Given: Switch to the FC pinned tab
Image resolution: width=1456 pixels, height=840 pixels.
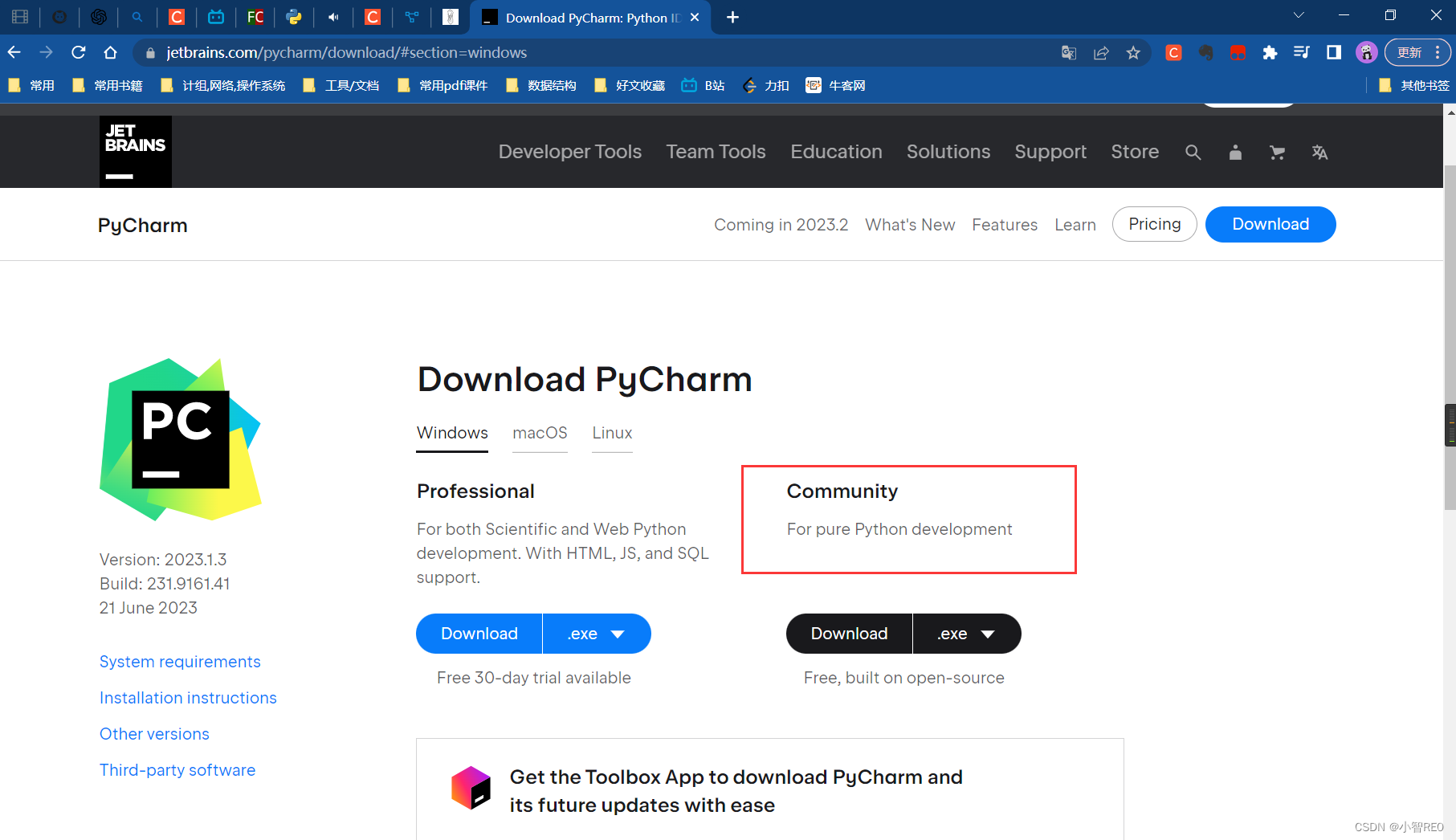Looking at the screenshot, I should (x=255, y=17).
